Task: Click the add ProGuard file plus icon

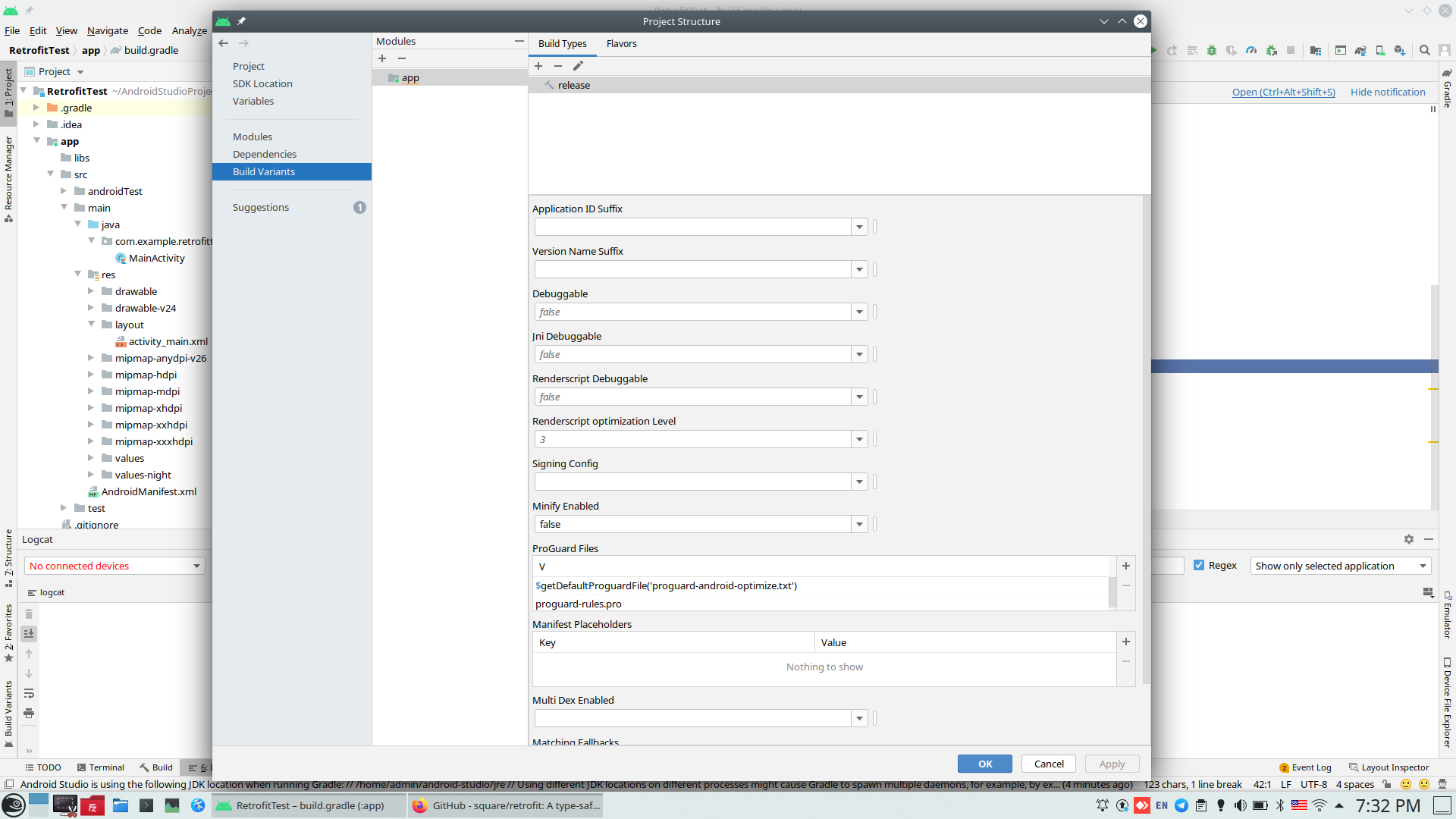Action: click(1126, 566)
